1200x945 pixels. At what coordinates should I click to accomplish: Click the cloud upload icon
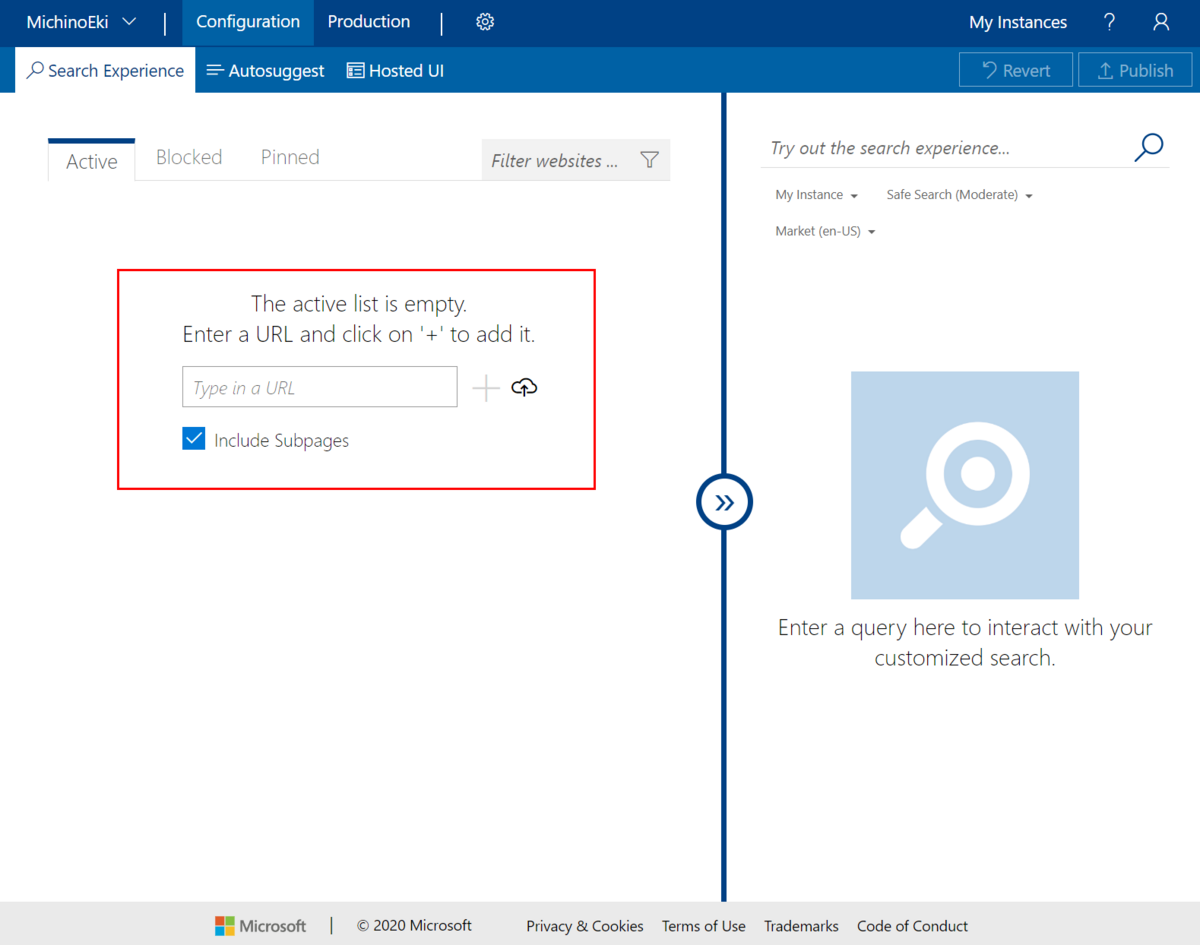[x=524, y=387]
